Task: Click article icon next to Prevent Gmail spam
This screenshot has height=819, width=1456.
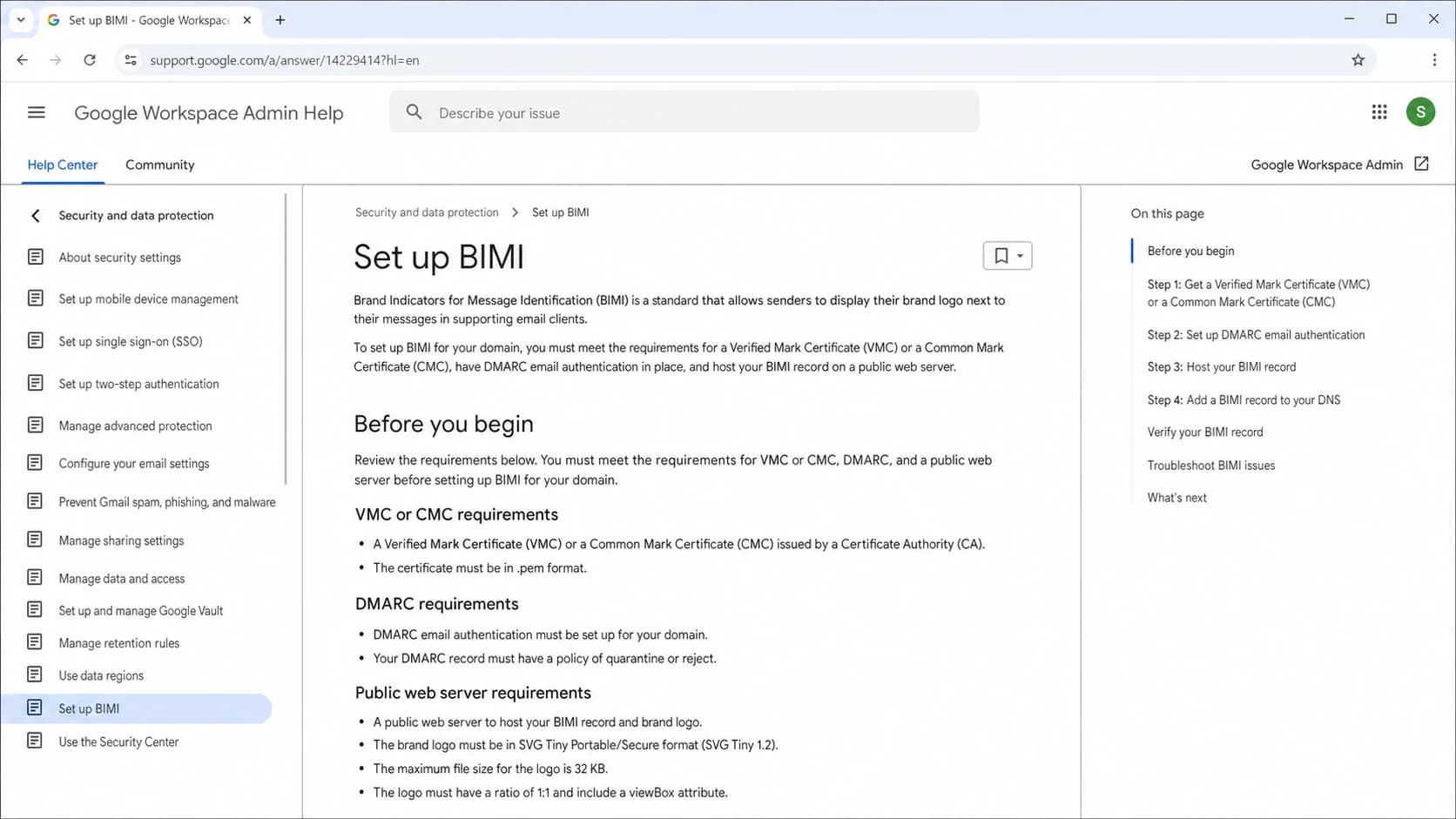Action: [x=35, y=500]
